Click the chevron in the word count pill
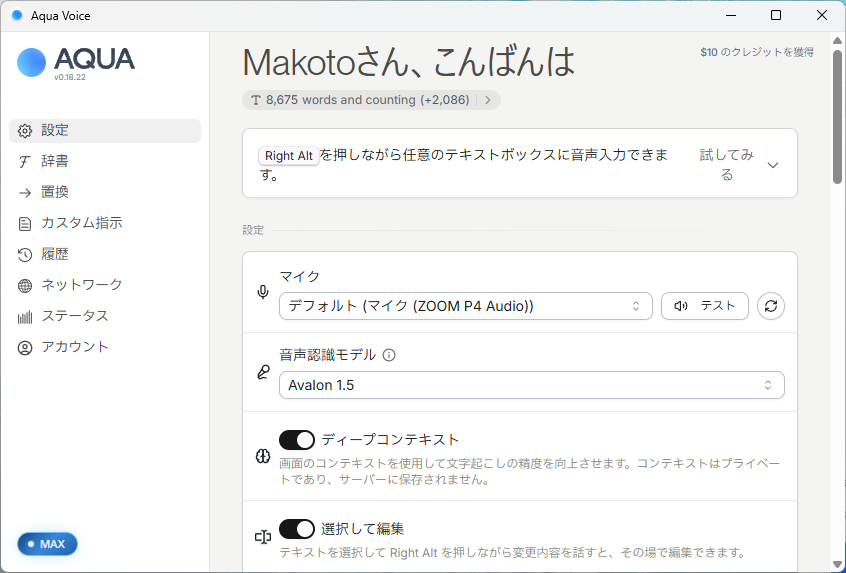Image resolution: width=846 pixels, height=573 pixels. [488, 100]
